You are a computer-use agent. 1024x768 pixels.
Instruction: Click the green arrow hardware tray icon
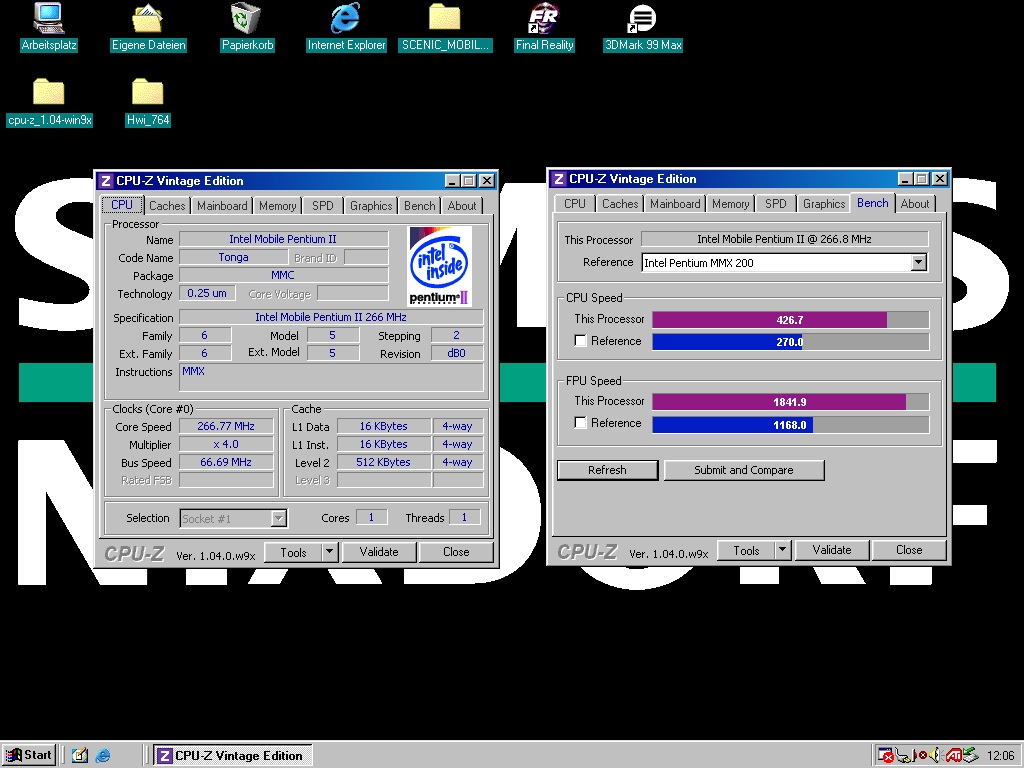point(970,755)
